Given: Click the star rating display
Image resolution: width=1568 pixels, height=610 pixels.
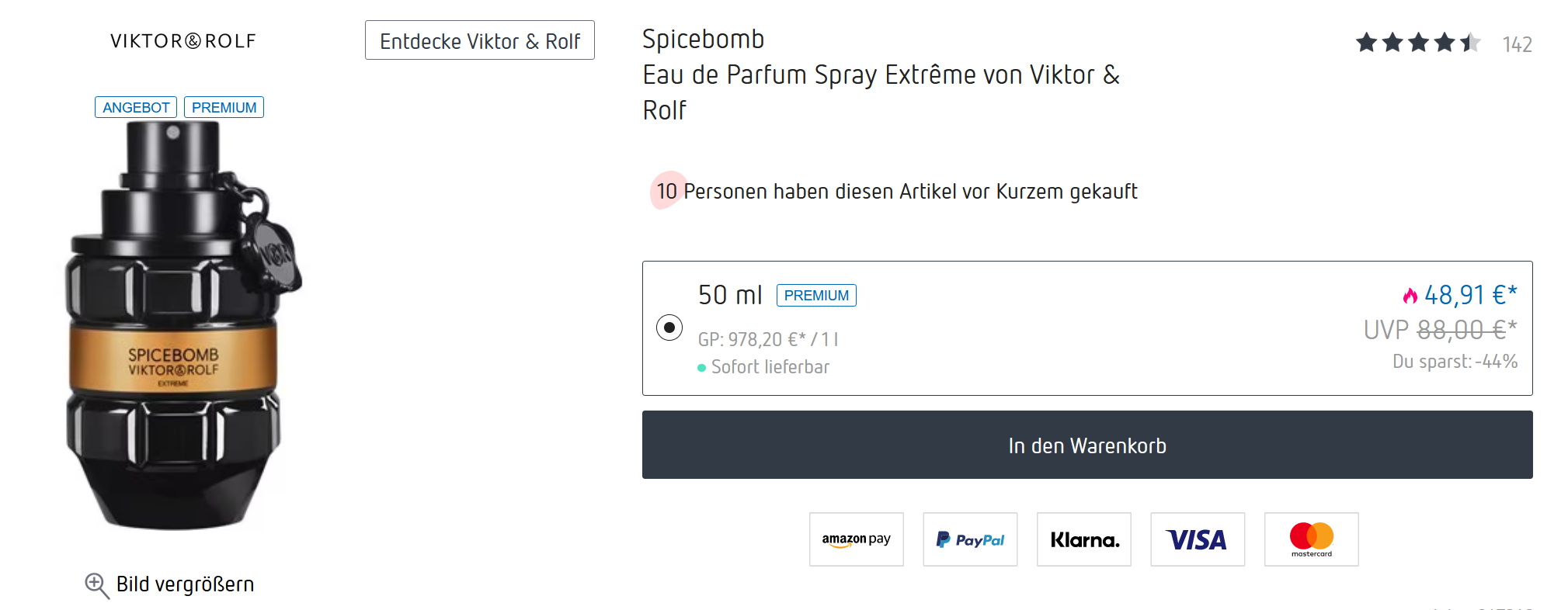Looking at the screenshot, I should (1417, 43).
